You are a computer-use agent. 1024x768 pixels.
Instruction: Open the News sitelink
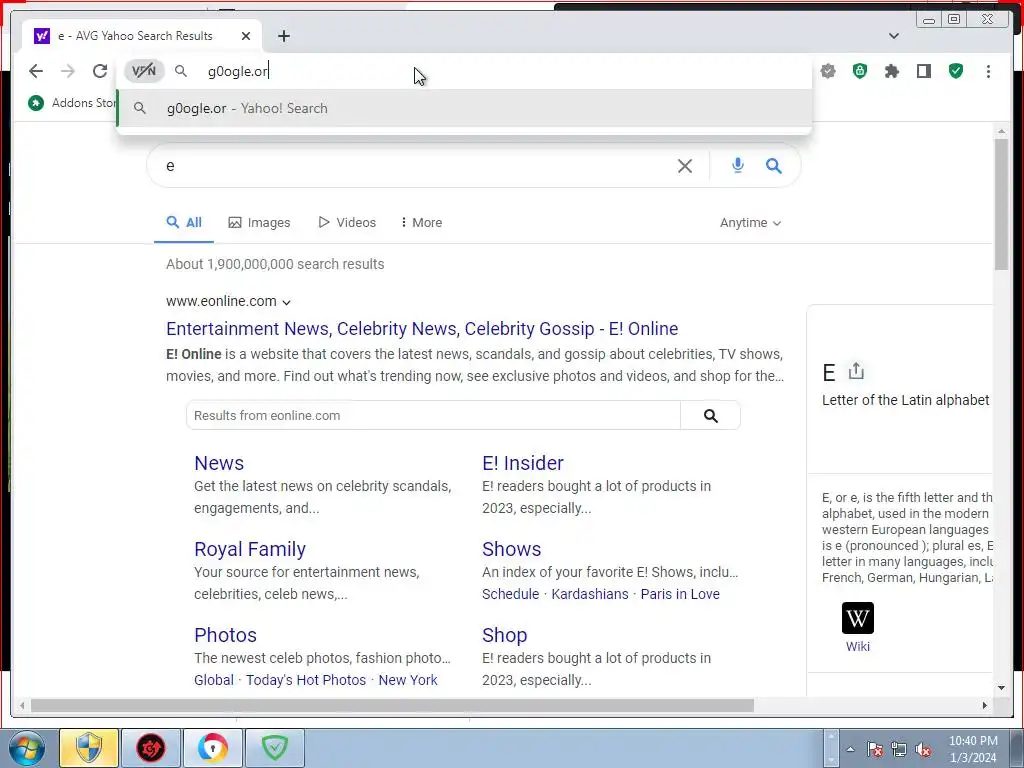[x=219, y=463]
